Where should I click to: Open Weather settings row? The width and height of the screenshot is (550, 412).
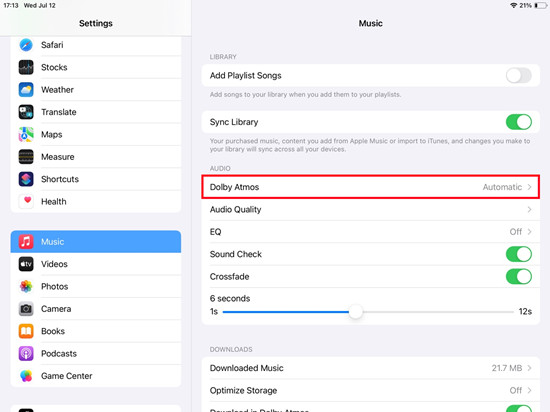point(96,90)
